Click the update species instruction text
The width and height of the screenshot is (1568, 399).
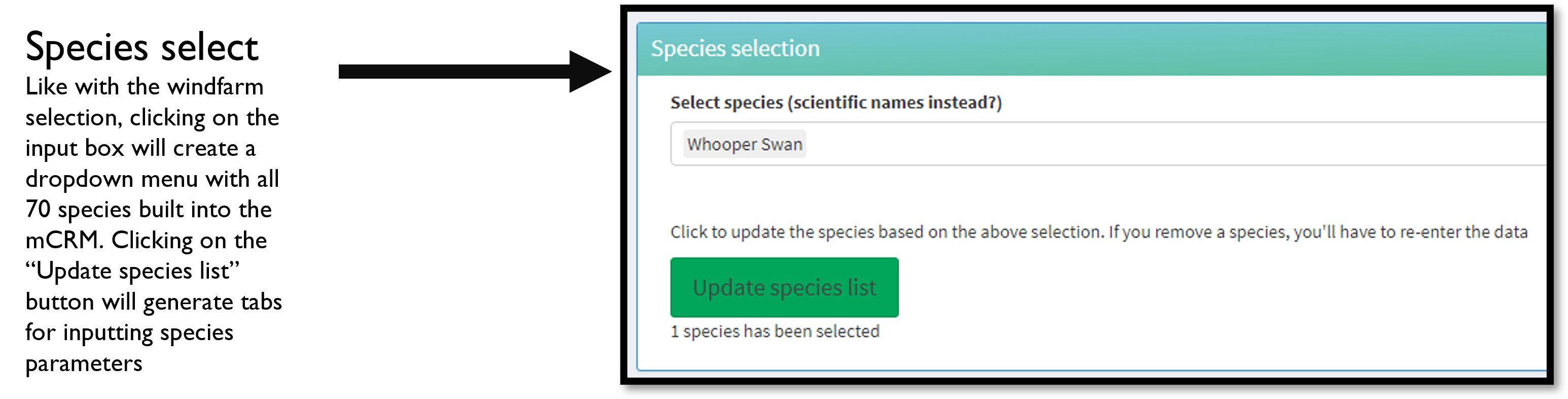point(1099,232)
